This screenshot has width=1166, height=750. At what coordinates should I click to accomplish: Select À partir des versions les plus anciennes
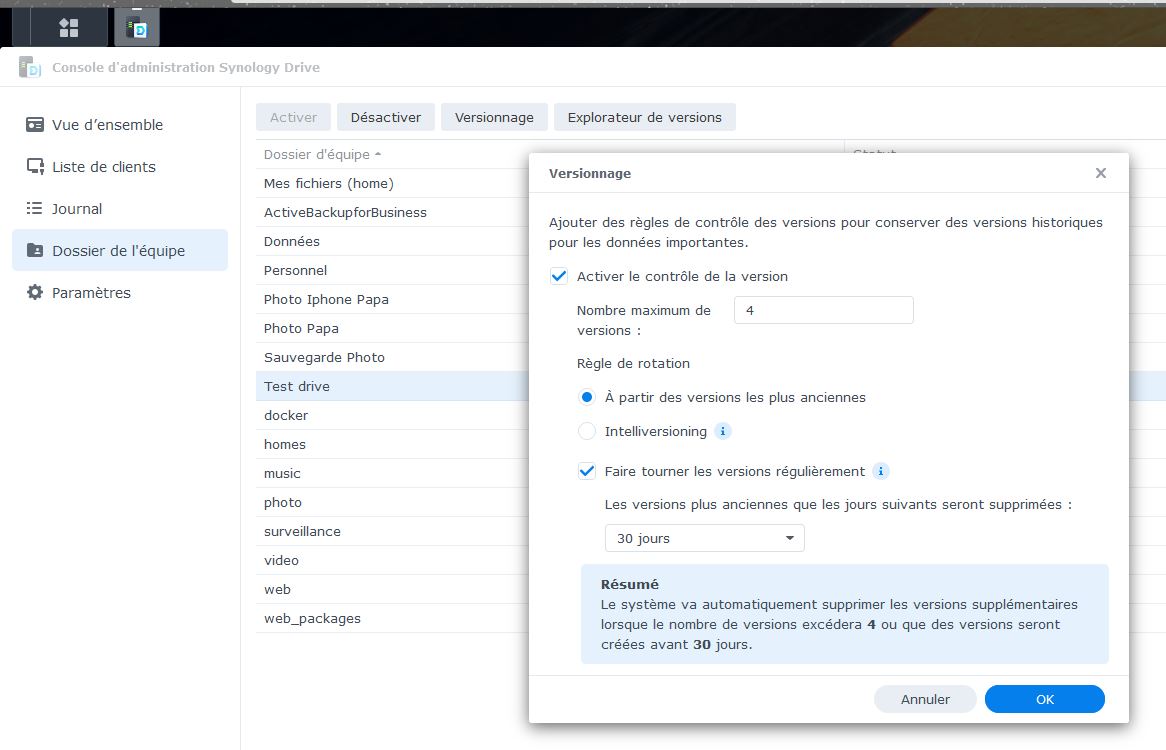click(x=587, y=398)
